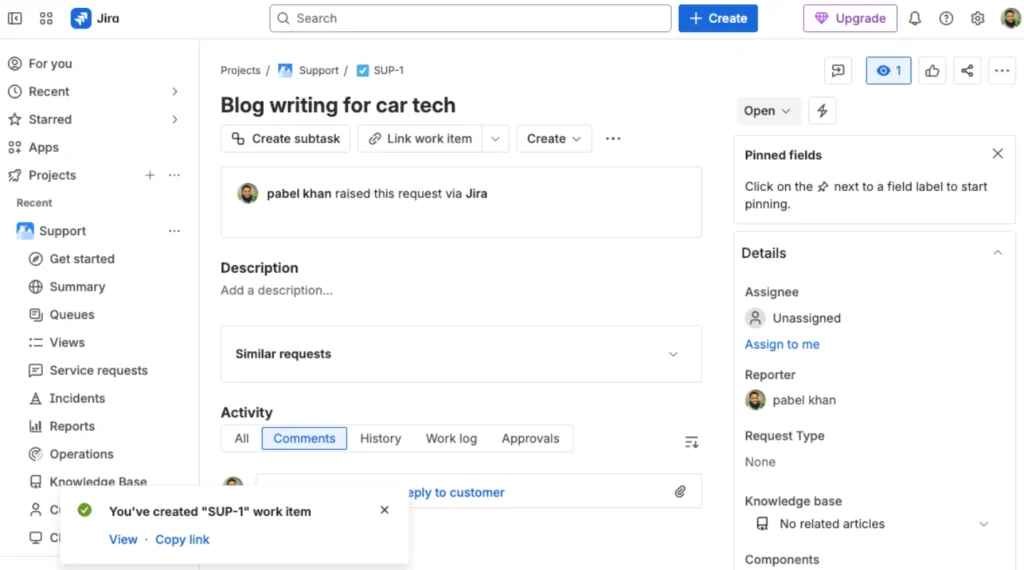This screenshot has height=570, width=1024.
Task: Open Views in sidebar
Action: pos(67,343)
